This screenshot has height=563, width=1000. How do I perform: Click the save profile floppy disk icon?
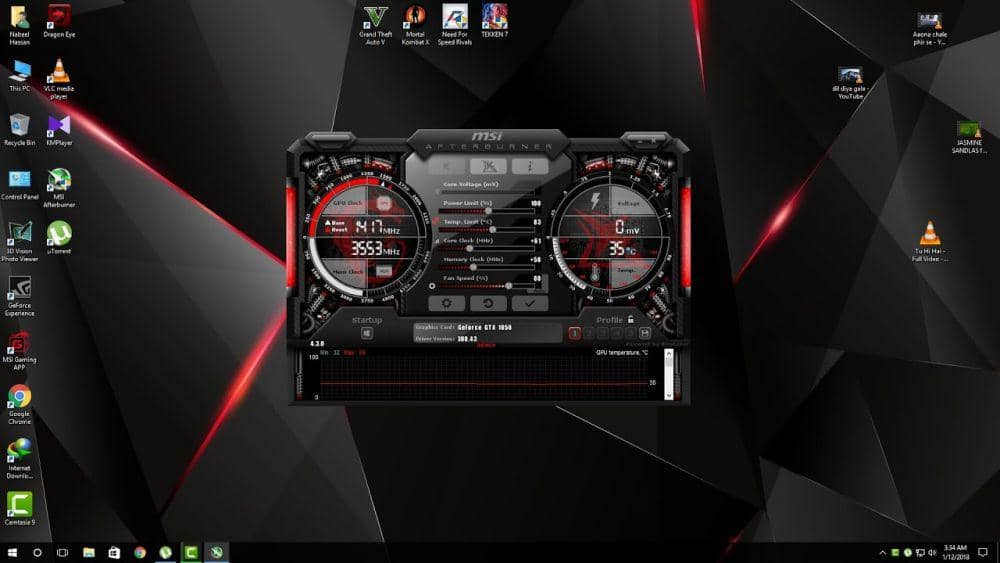pos(645,333)
